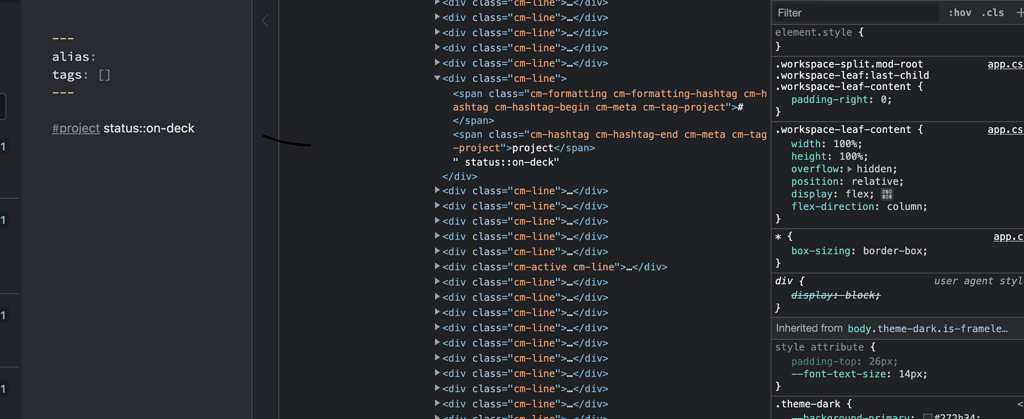Viewport: 1024px width, 419px height.
Task: Open the #project tag link in the note
Action: click(x=76, y=129)
